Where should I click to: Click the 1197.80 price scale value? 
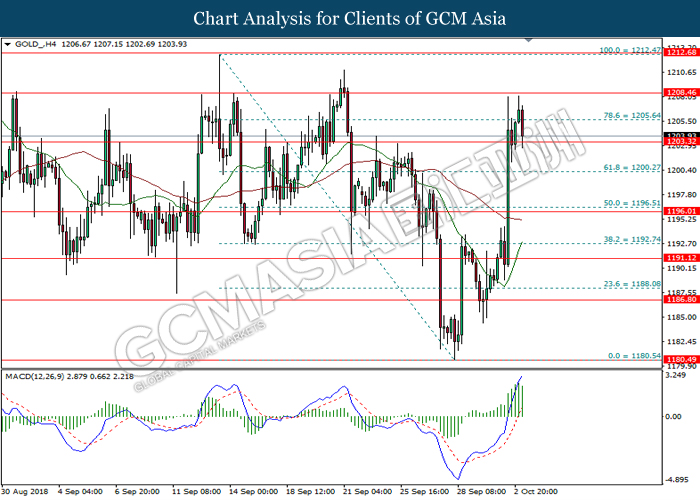[x=681, y=195]
